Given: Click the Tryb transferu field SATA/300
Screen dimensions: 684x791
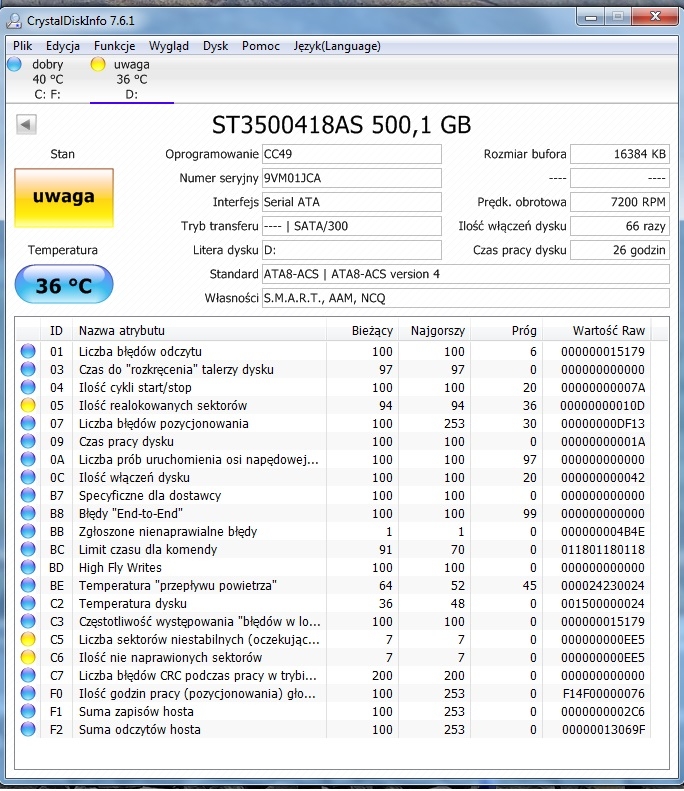Looking at the screenshot, I should pos(352,226).
